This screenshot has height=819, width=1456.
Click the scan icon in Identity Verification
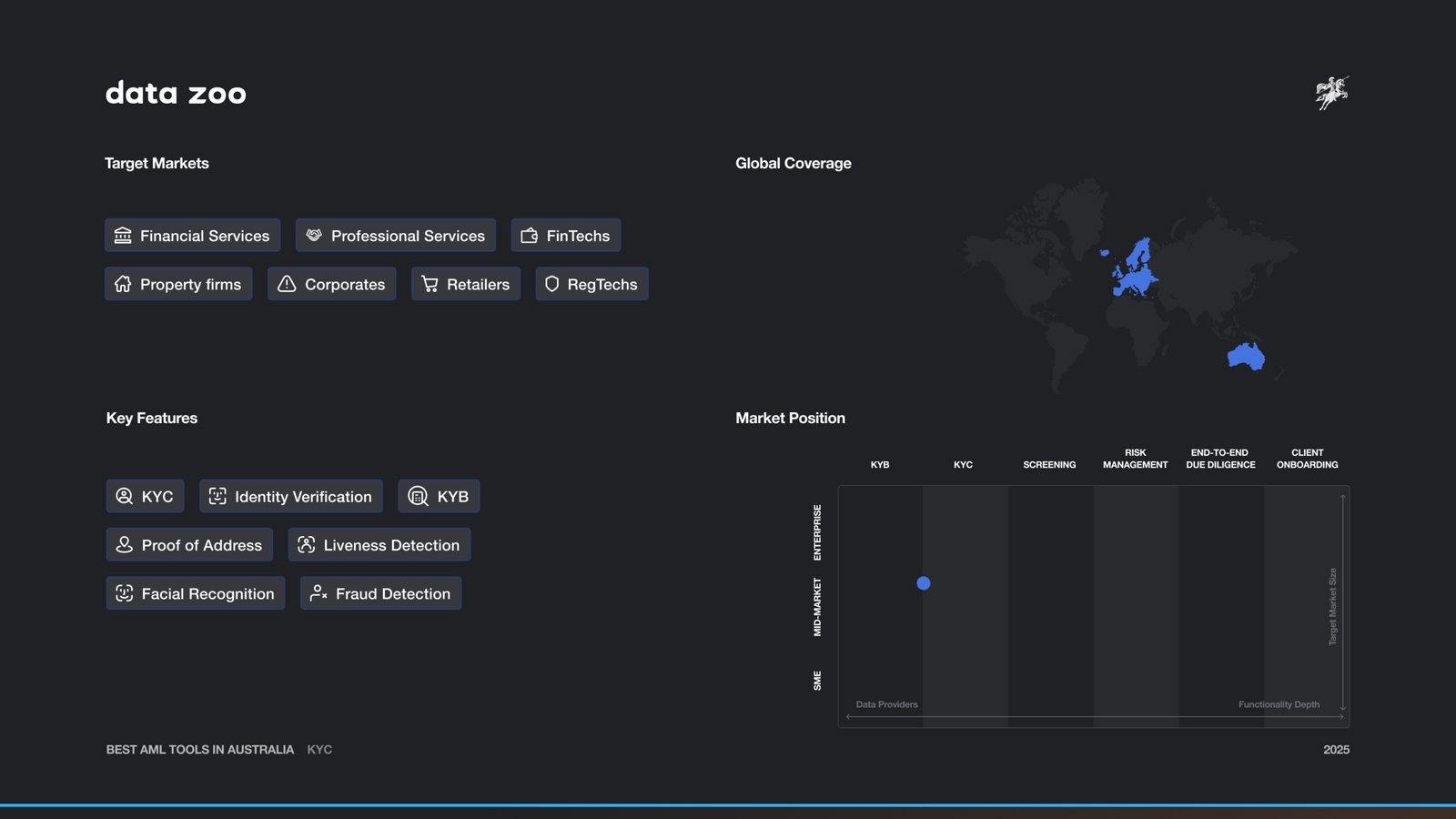(217, 496)
